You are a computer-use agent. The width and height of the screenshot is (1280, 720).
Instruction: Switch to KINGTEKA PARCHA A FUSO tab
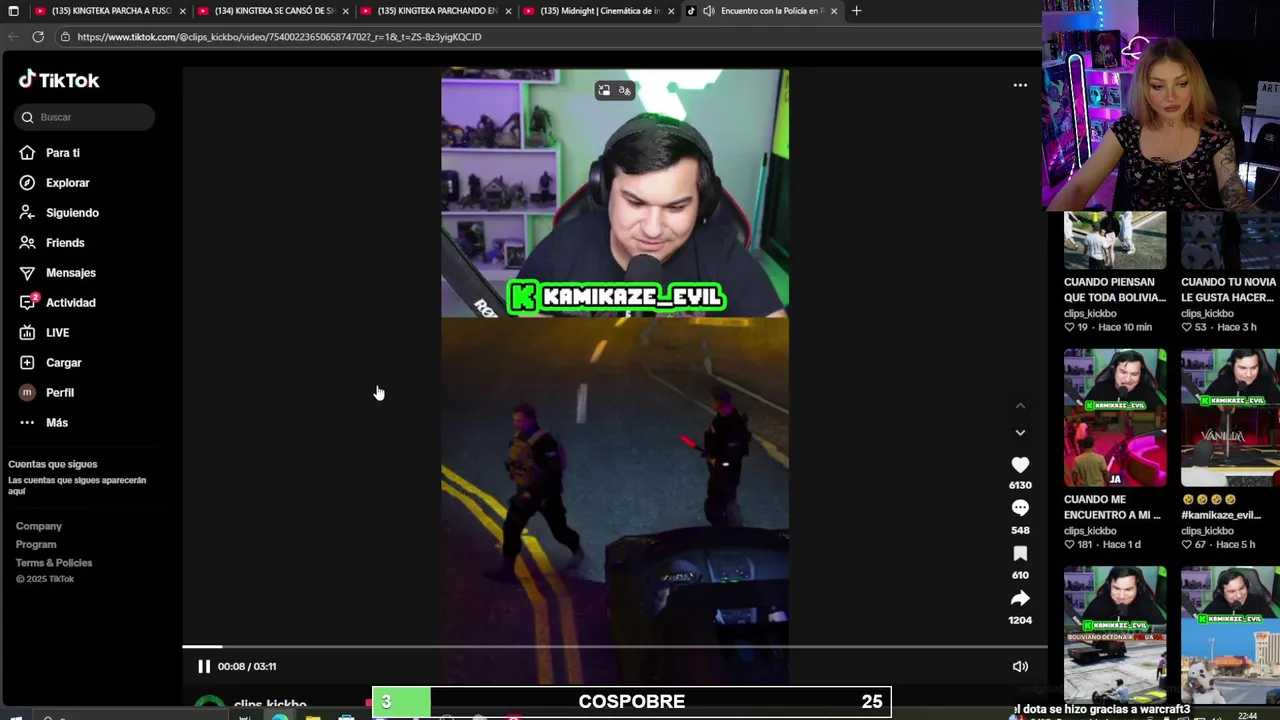point(110,11)
